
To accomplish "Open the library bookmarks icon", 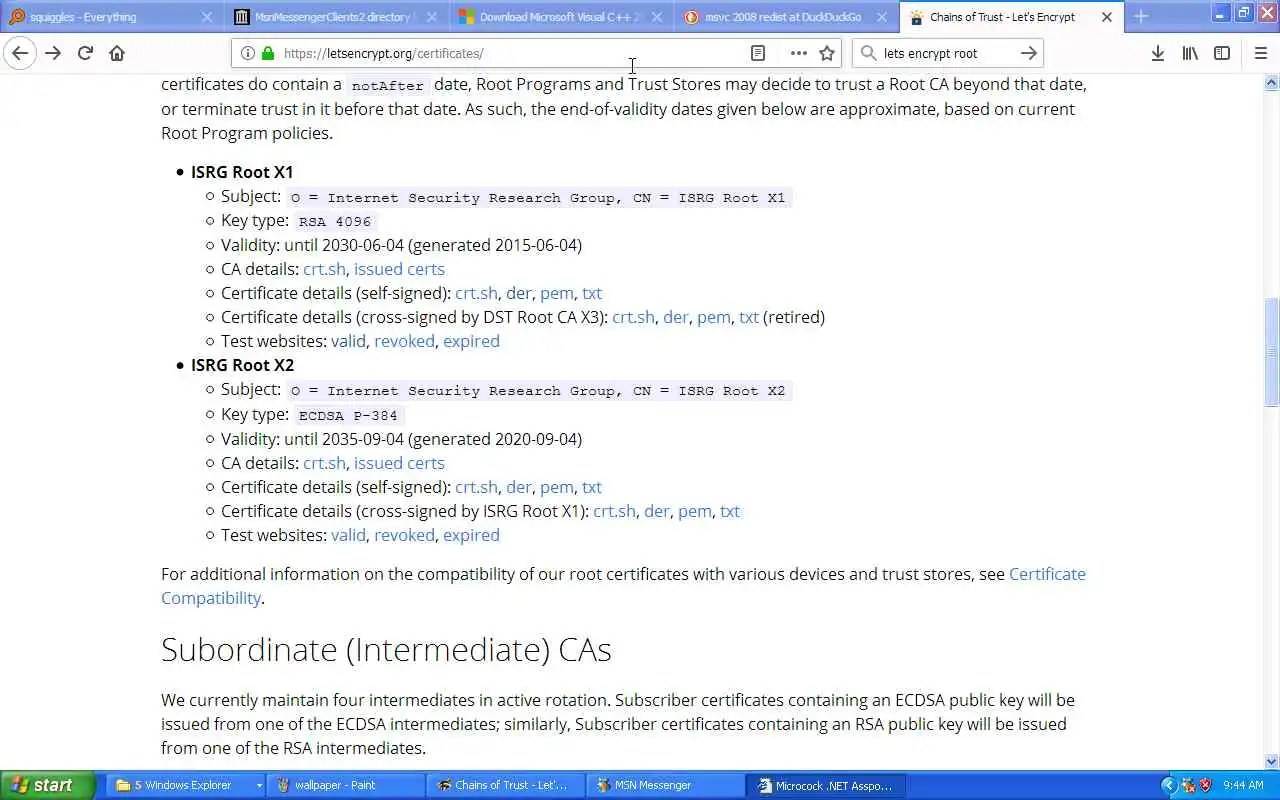I will (x=1190, y=53).
